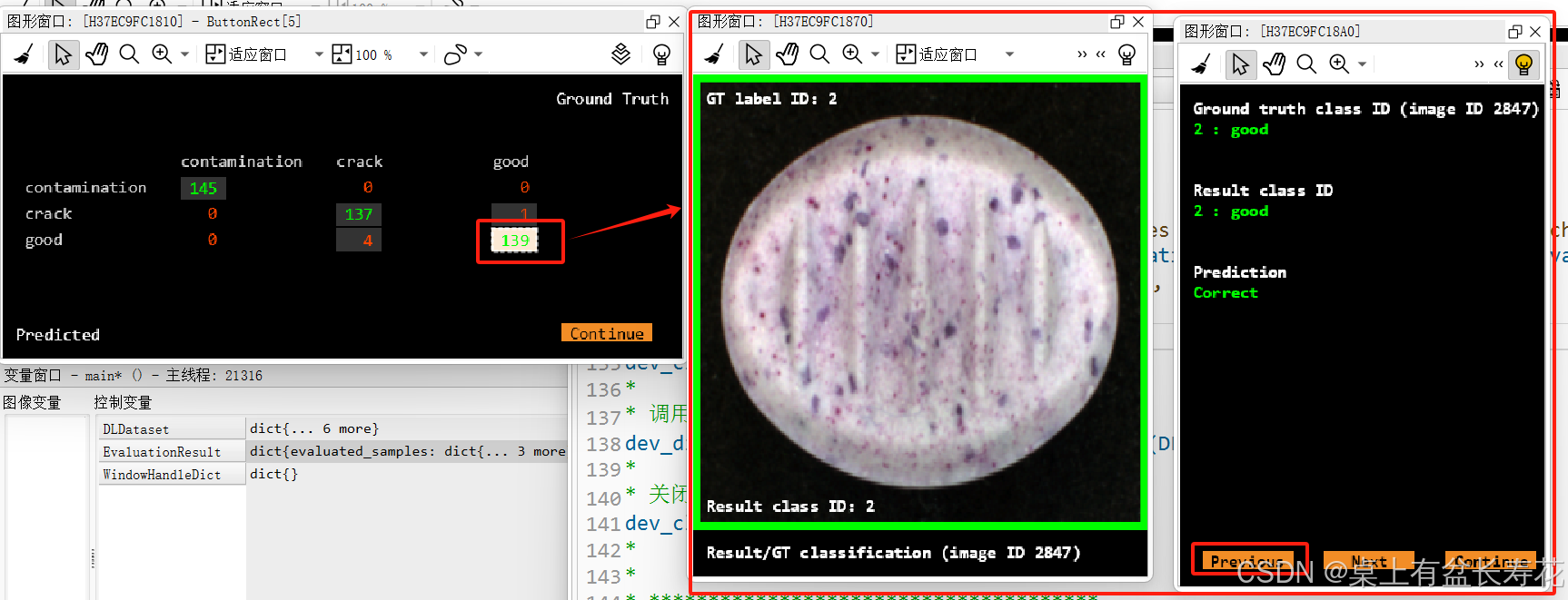1568x600 pixels.
Task: Click « collapse arrows in H37EC9FC18A0 window
Action: pos(1498,64)
